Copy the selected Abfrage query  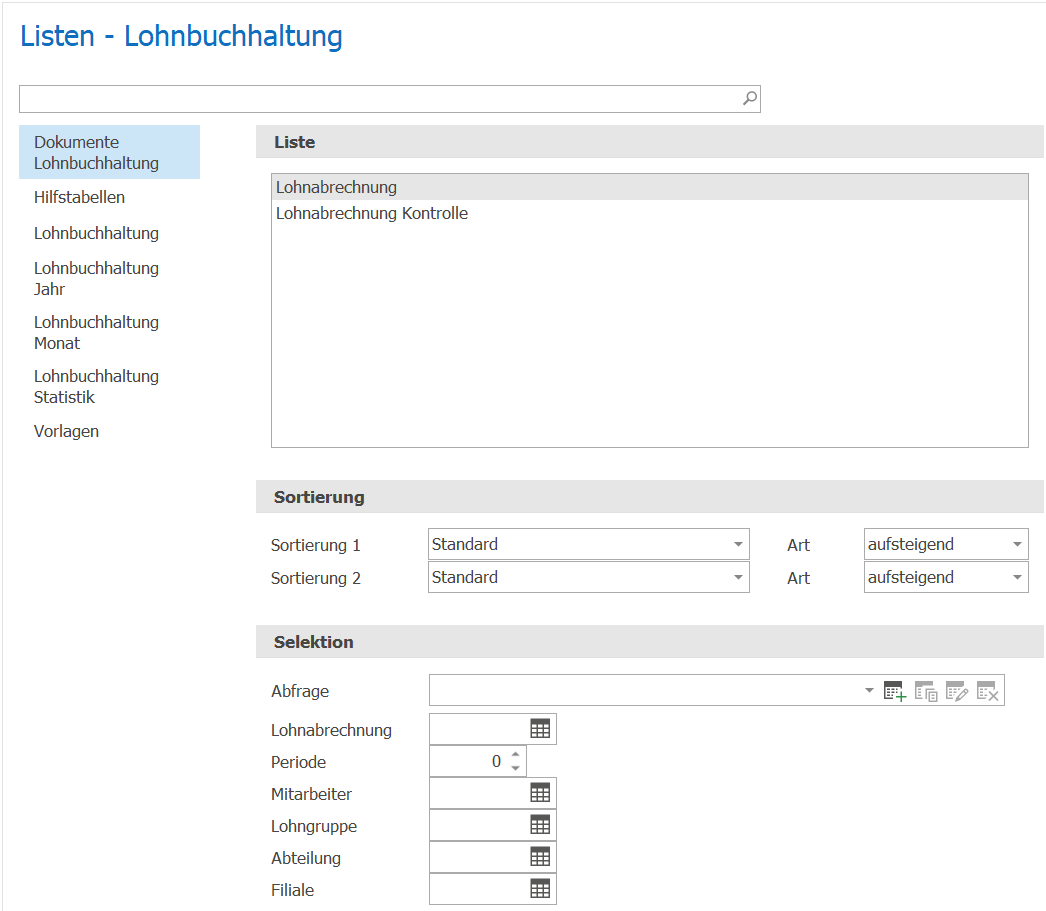pos(926,691)
